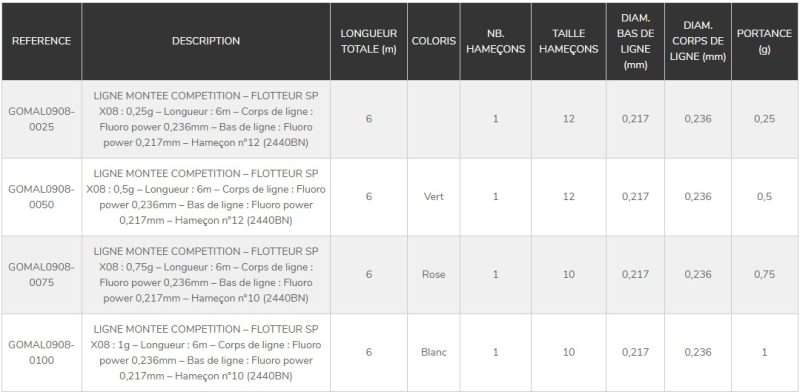Click the Vert coloris cell
The width and height of the screenshot is (800, 392).
[x=434, y=197]
